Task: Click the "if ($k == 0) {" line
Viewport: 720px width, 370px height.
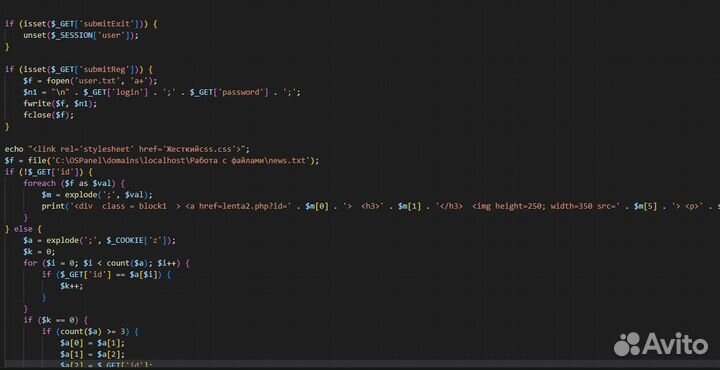Action: coord(56,320)
